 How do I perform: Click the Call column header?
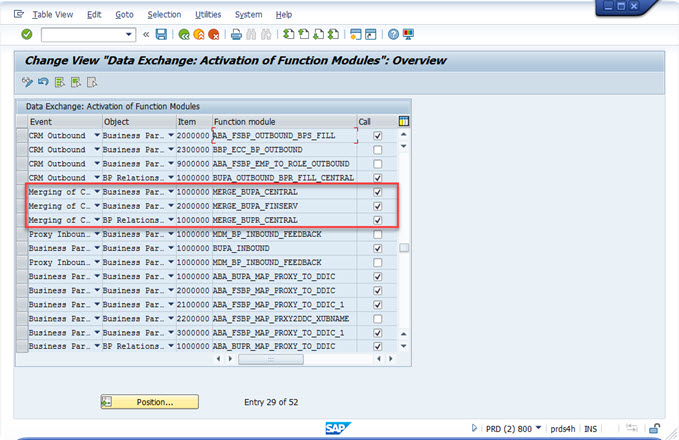coord(376,122)
